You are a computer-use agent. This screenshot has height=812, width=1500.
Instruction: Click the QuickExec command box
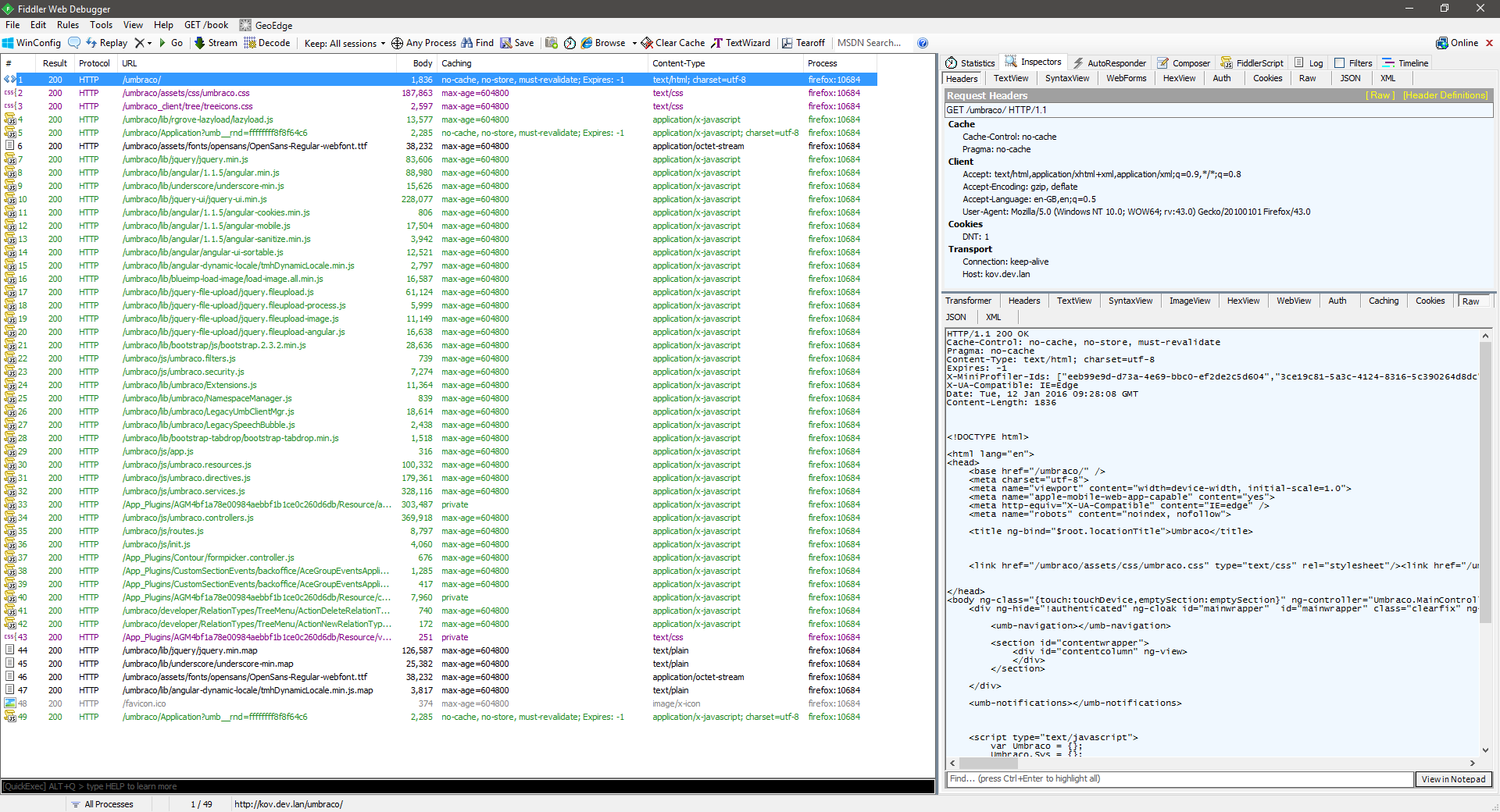click(467, 786)
